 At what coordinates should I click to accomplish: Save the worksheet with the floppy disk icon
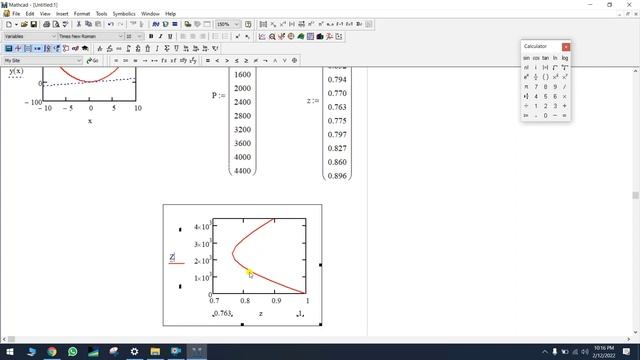point(34,24)
